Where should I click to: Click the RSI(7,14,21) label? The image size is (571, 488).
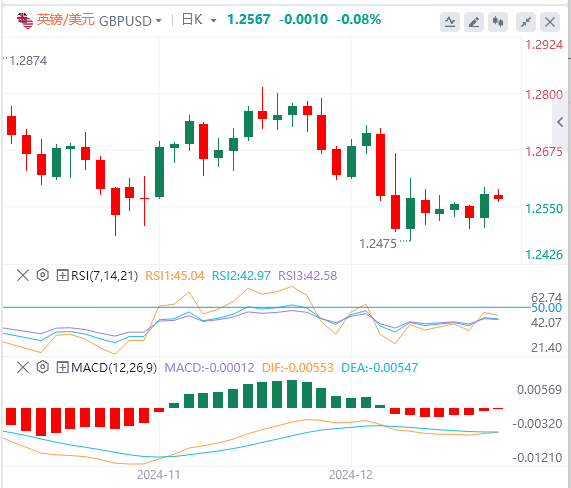pos(105,276)
